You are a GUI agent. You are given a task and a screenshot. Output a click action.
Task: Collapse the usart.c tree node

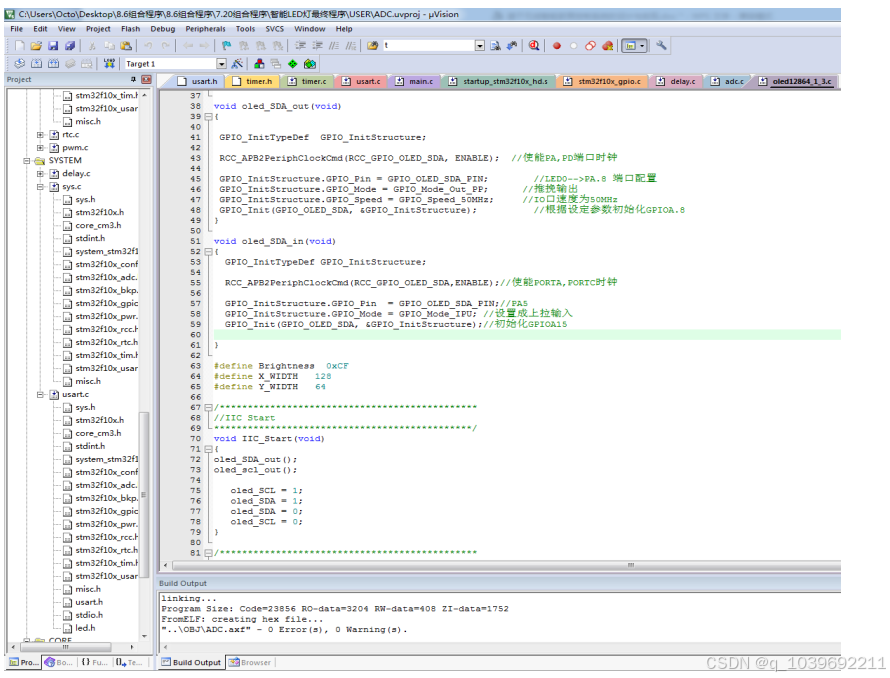pyautogui.click(x=40, y=395)
